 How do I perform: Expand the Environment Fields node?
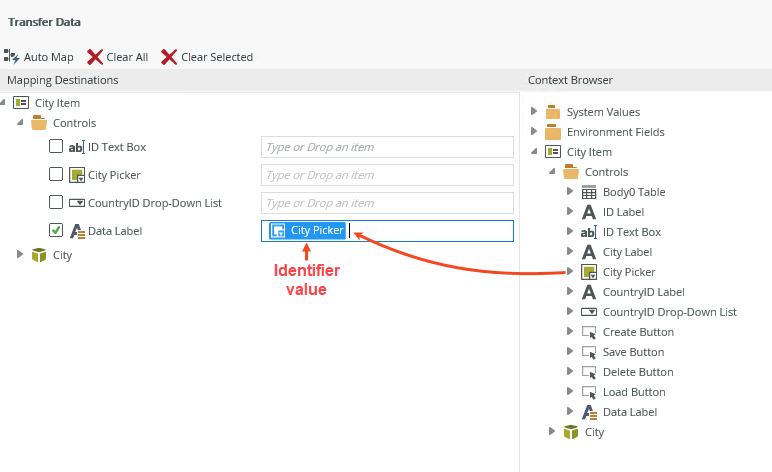(x=534, y=132)
